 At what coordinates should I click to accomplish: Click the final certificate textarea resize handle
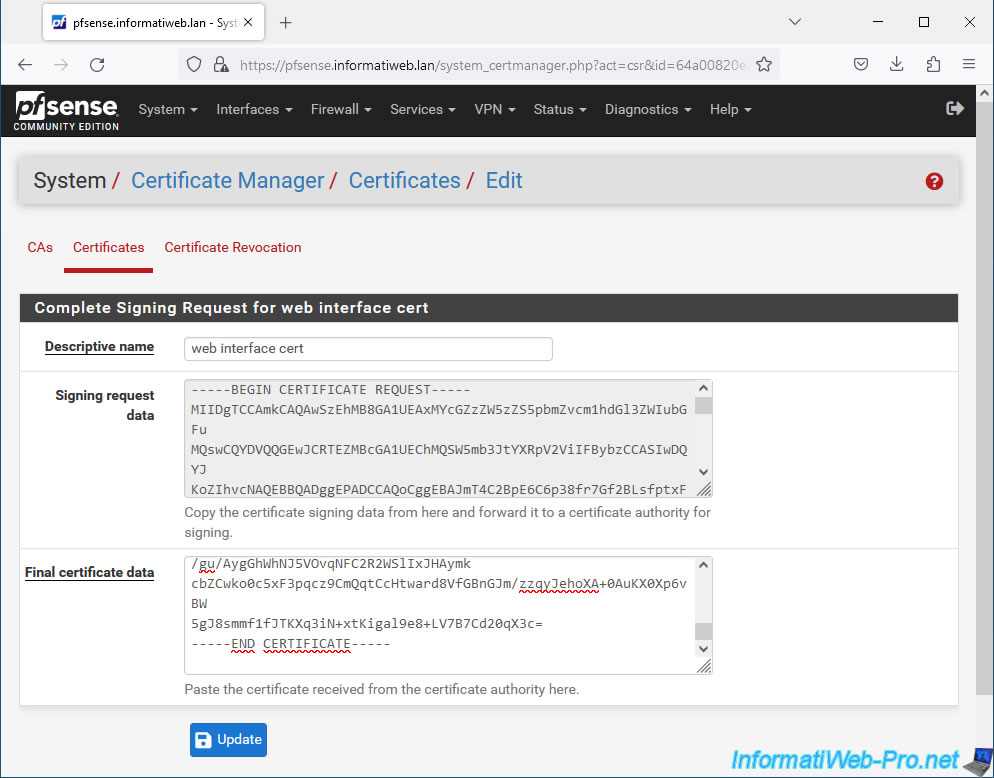click(704, 666)
